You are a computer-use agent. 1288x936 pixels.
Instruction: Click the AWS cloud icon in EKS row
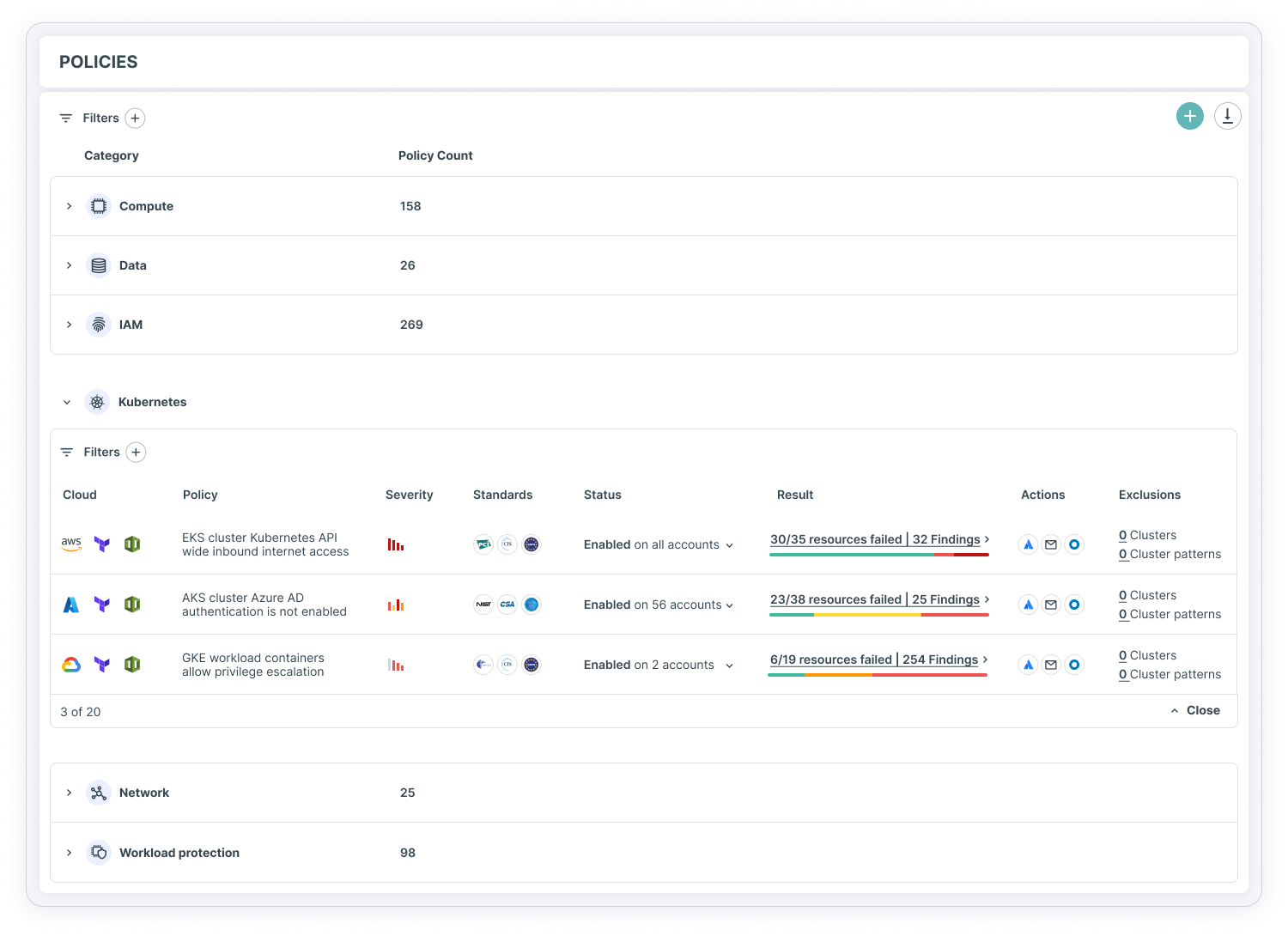click(71, 544)
